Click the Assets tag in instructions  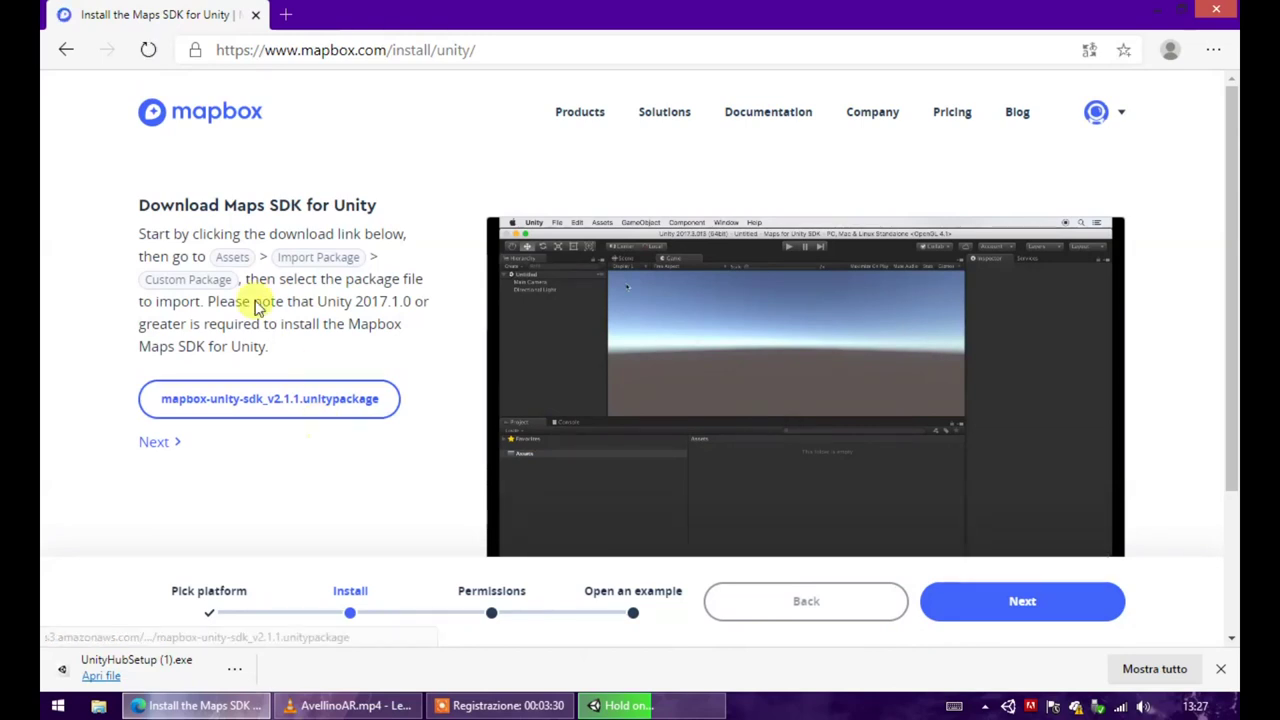(x=232, y=257)
